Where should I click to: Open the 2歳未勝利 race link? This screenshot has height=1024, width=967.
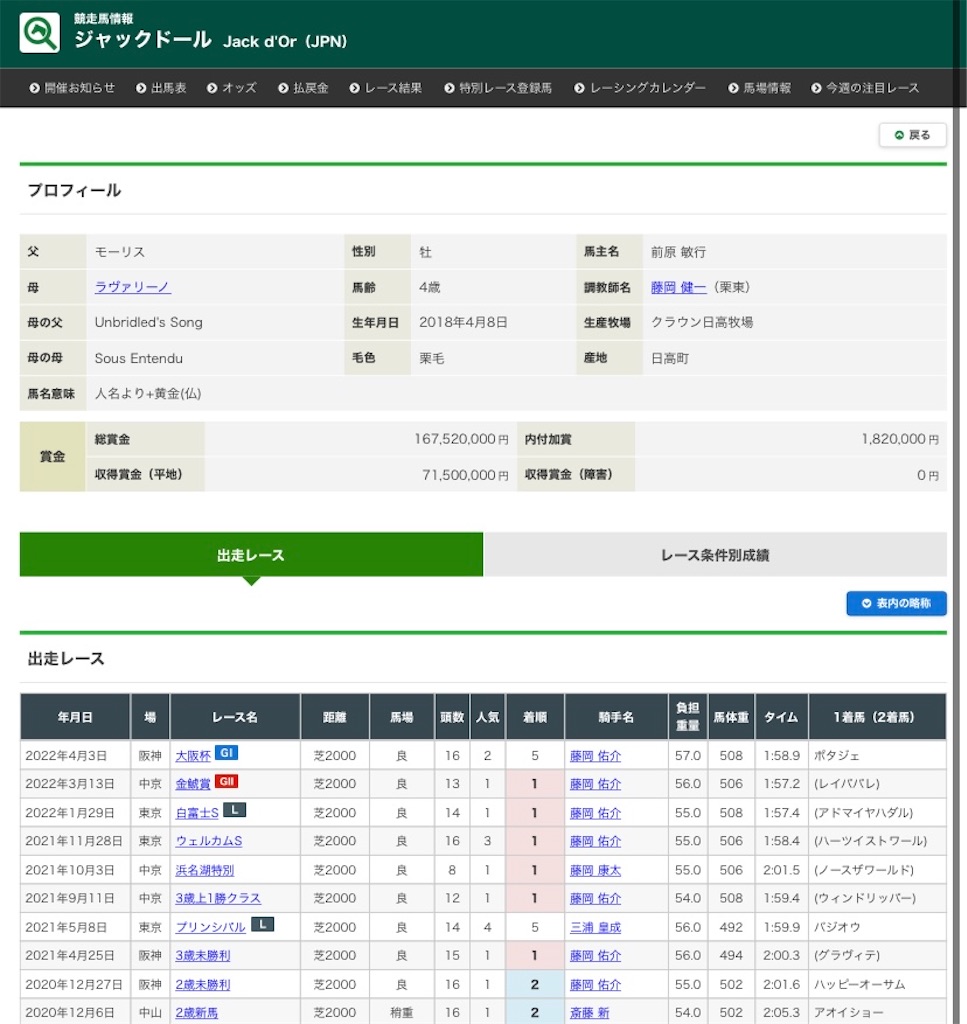click(202, 984)
